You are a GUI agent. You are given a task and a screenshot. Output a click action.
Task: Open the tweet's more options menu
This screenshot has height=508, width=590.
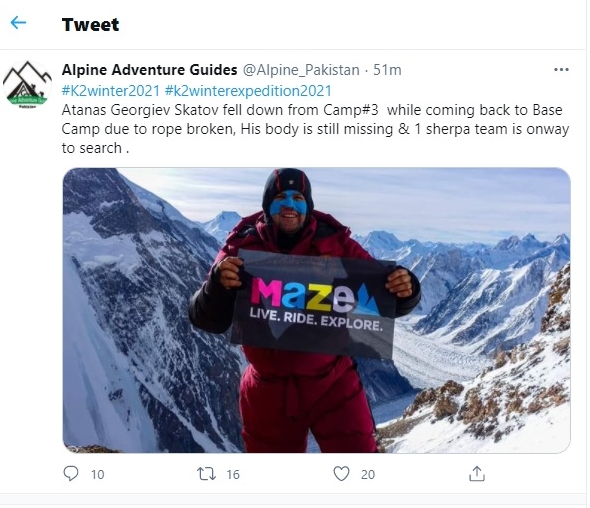pyautogui.click(x=561, y=70)
